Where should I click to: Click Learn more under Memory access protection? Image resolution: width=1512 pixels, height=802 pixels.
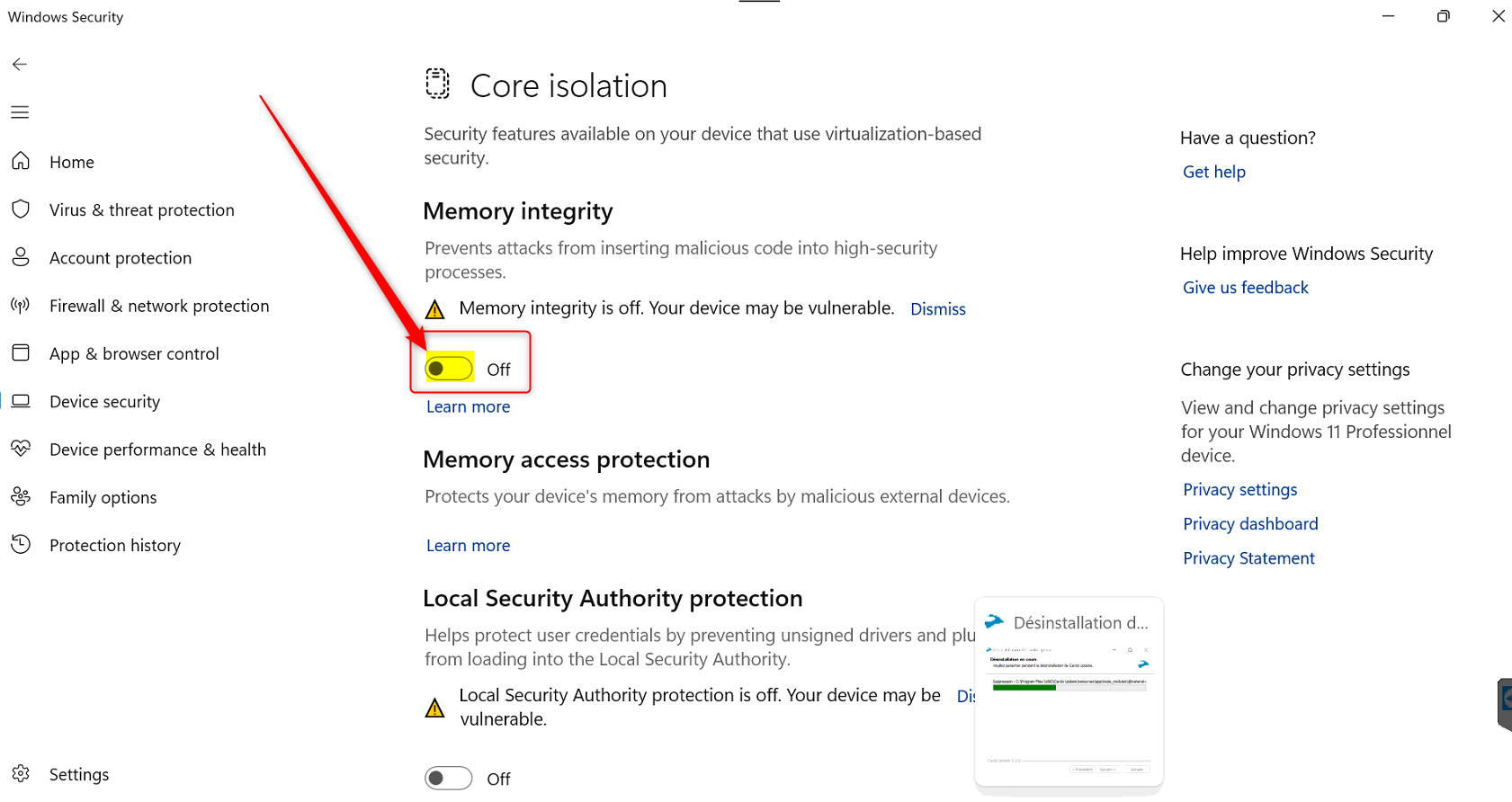[x=468, y=546]
